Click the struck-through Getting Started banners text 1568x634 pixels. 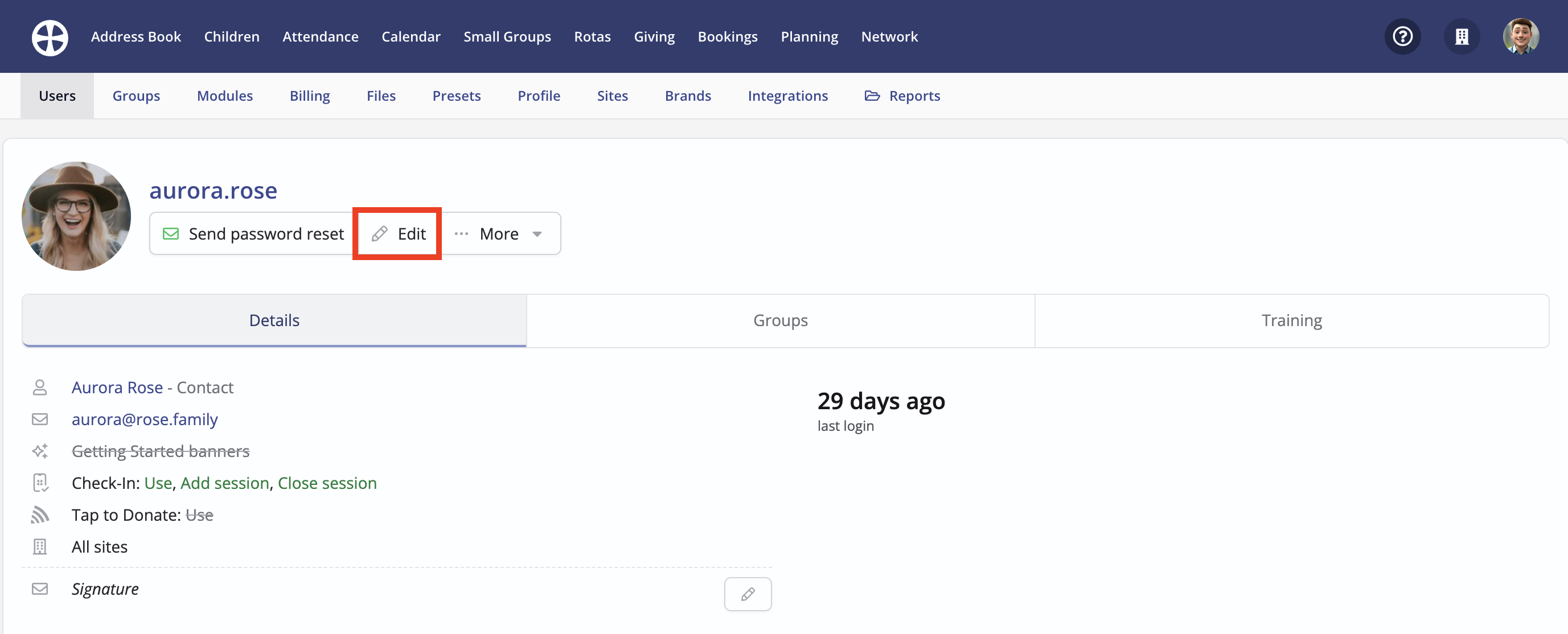tap(161, 451)
